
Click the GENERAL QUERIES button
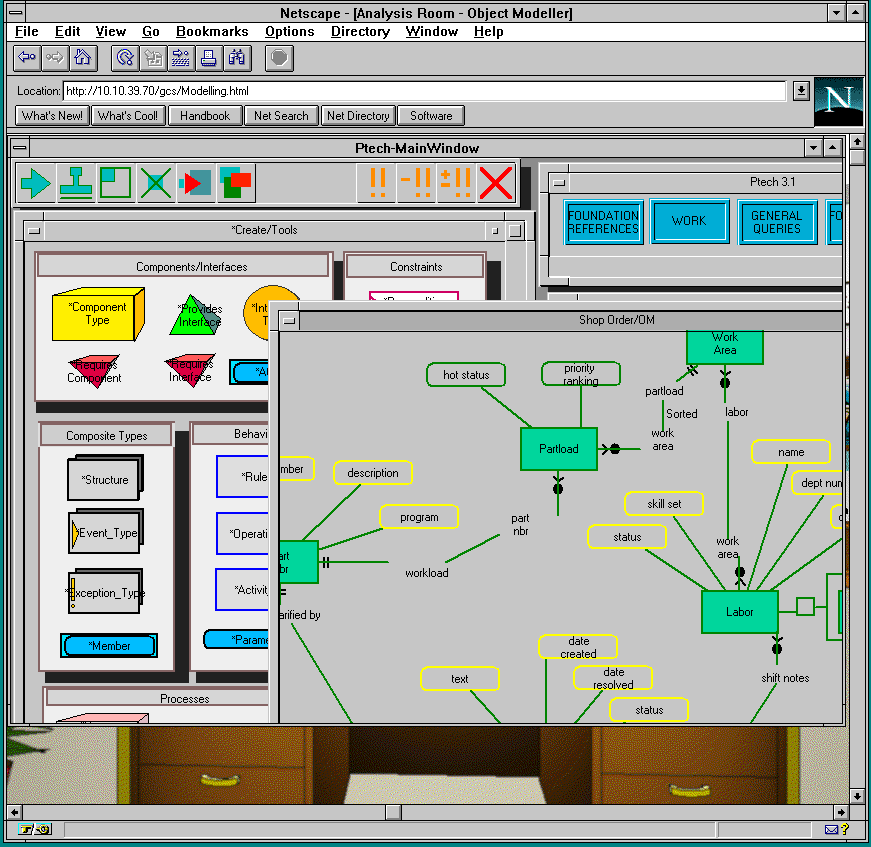click(x=778, y=221)
